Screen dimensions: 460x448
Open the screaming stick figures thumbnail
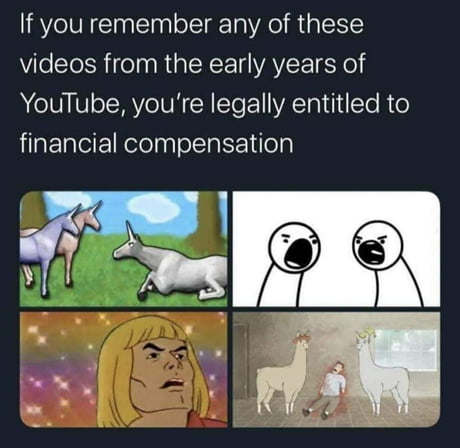(x=336, y=249)
